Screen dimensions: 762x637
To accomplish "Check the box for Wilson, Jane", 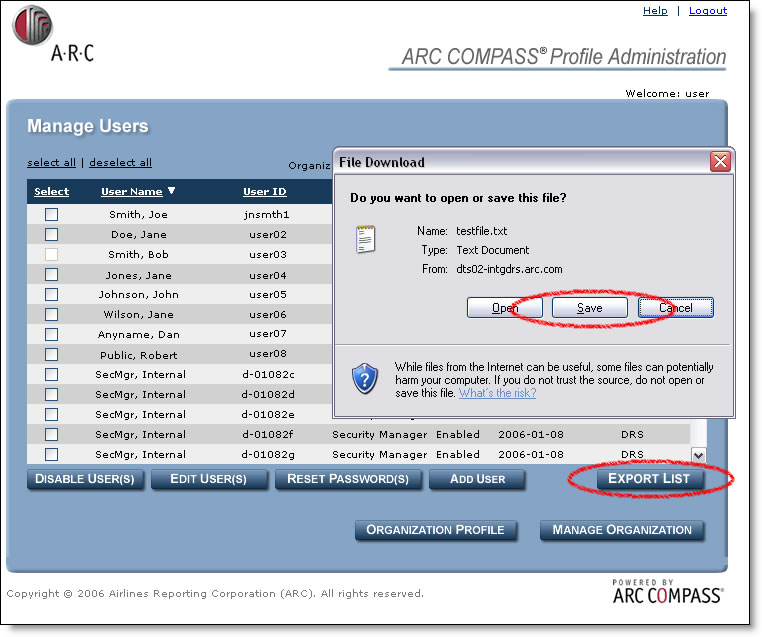I will [52, 314].
